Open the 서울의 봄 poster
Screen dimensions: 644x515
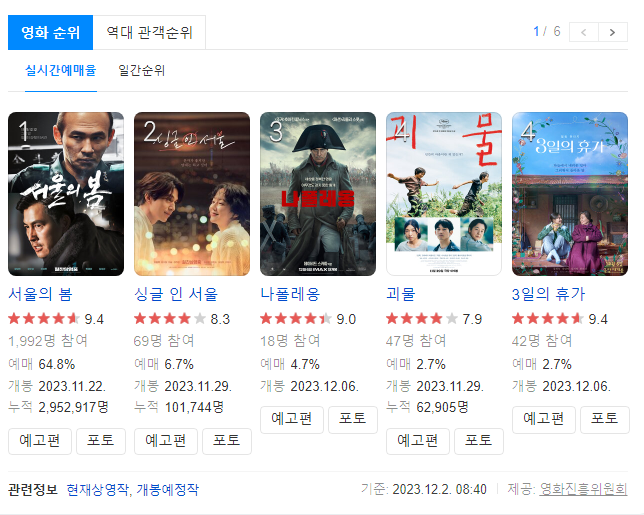point(66,194)
